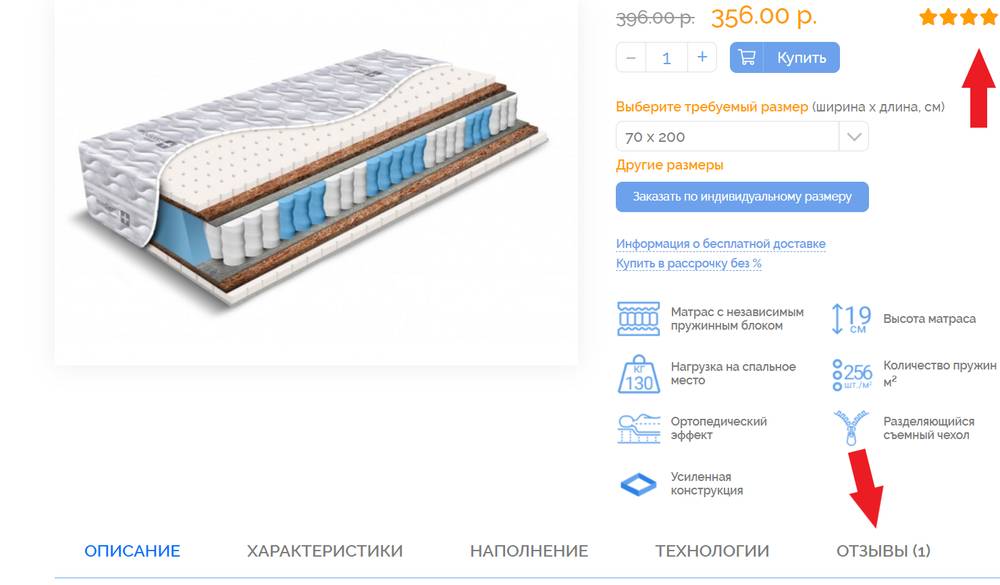Click the quantity input field showing 1

[666, 57]
